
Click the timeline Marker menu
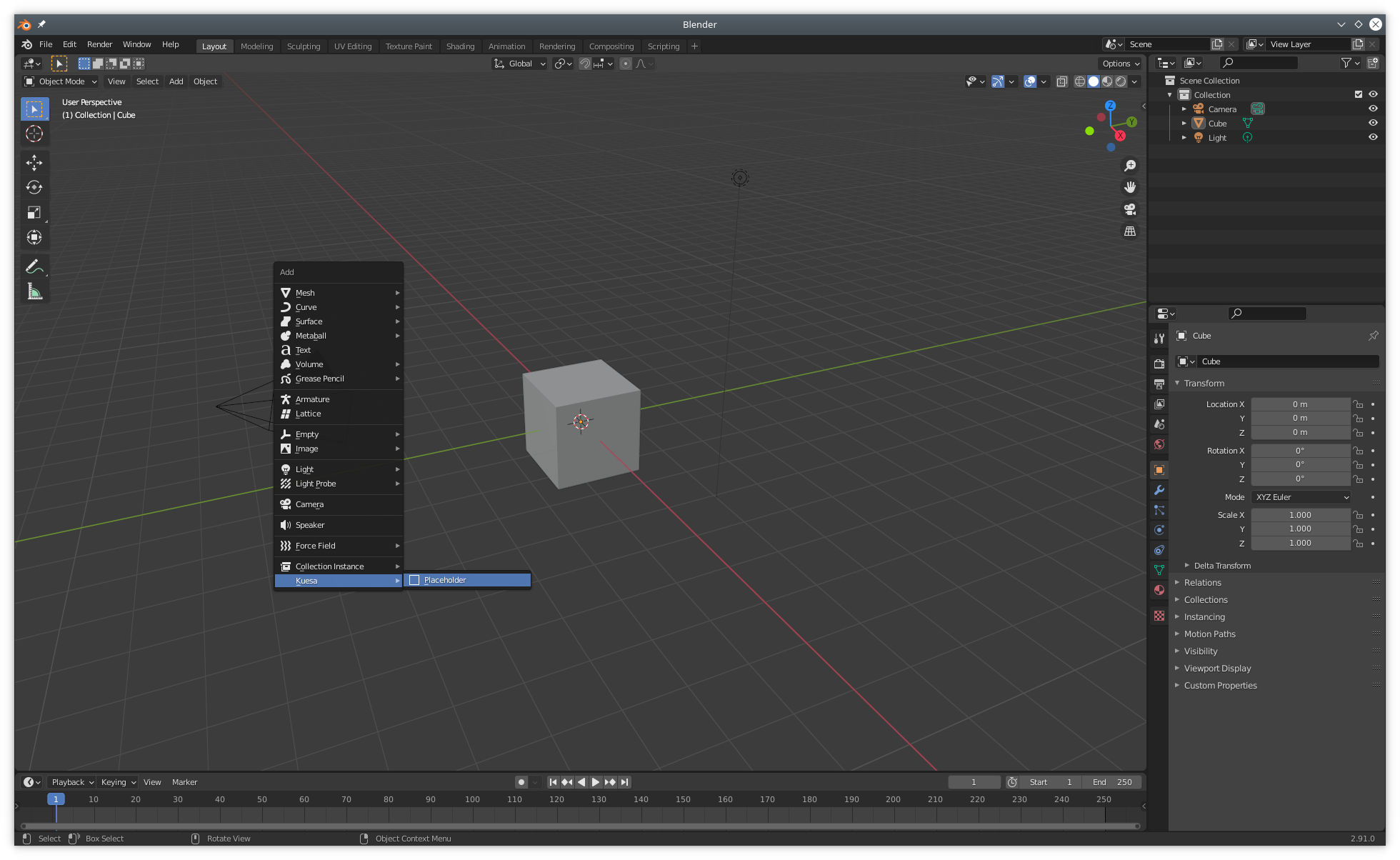coord(184,782)
